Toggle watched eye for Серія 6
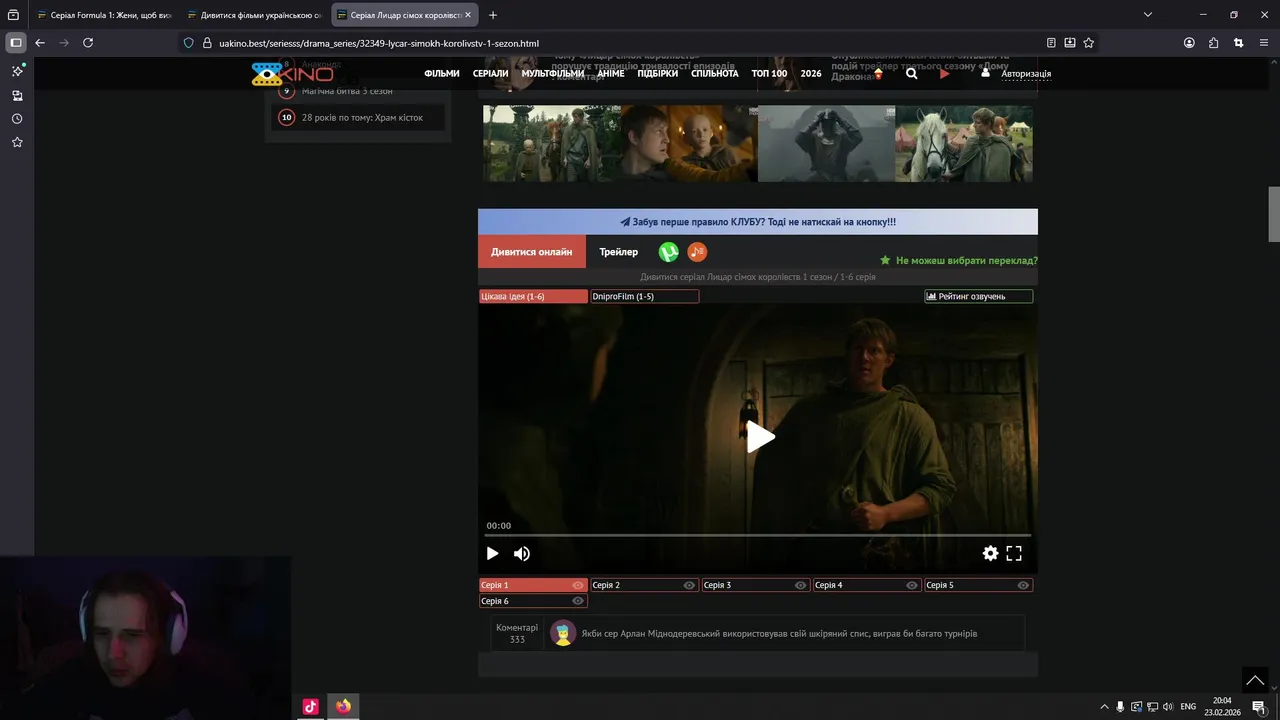This screenshot has width=1280, height=720. [578, 601]
